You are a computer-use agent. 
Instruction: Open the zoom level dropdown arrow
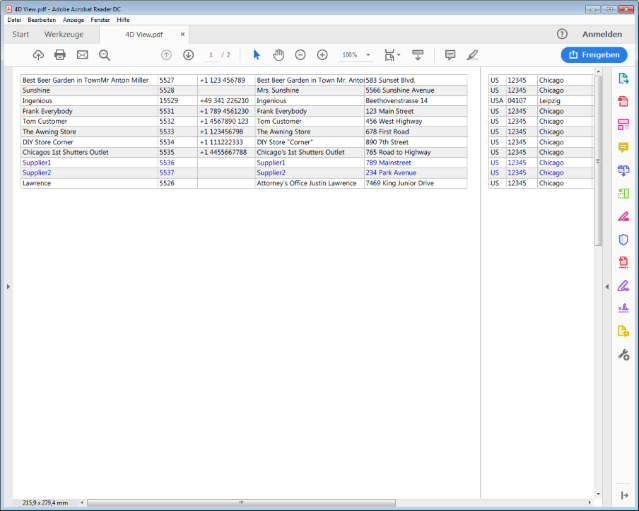point(368,55)
